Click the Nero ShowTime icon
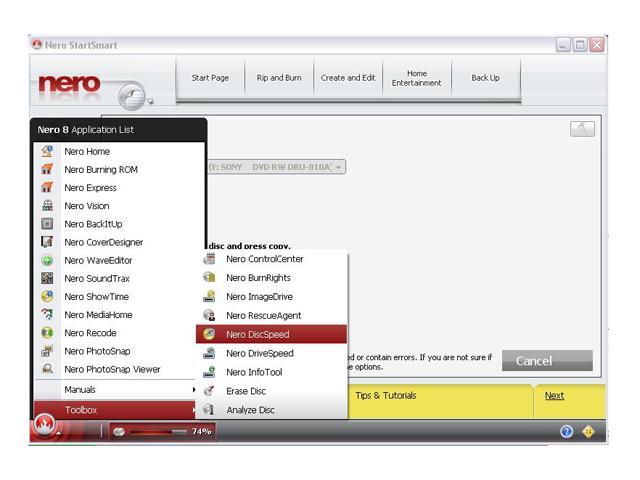640x480 pixels. pyautogui.click(x=47, y=296)
